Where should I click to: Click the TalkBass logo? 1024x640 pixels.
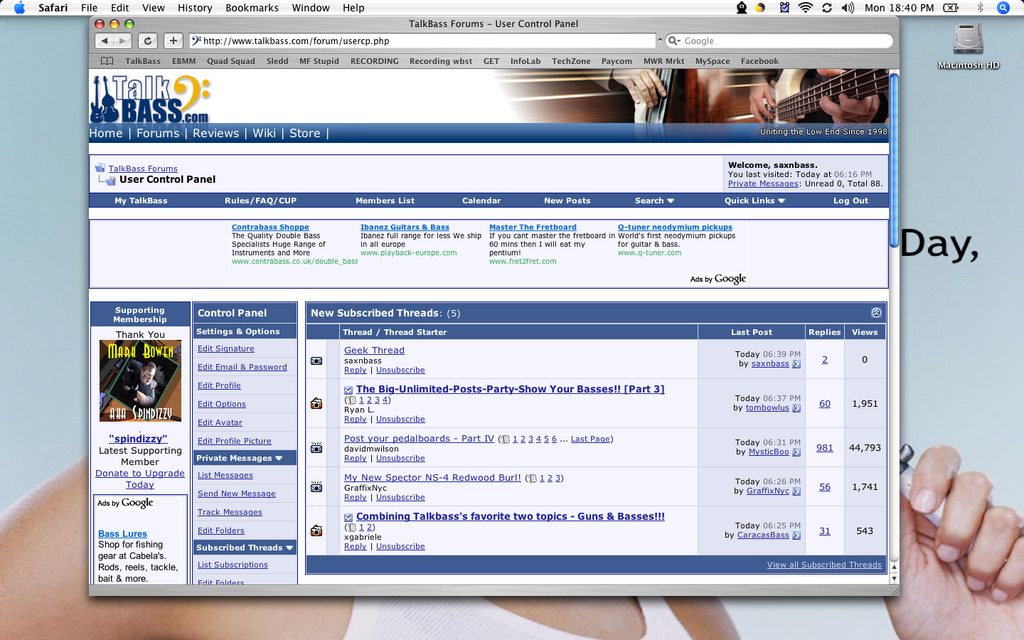[x=151, y=99]
